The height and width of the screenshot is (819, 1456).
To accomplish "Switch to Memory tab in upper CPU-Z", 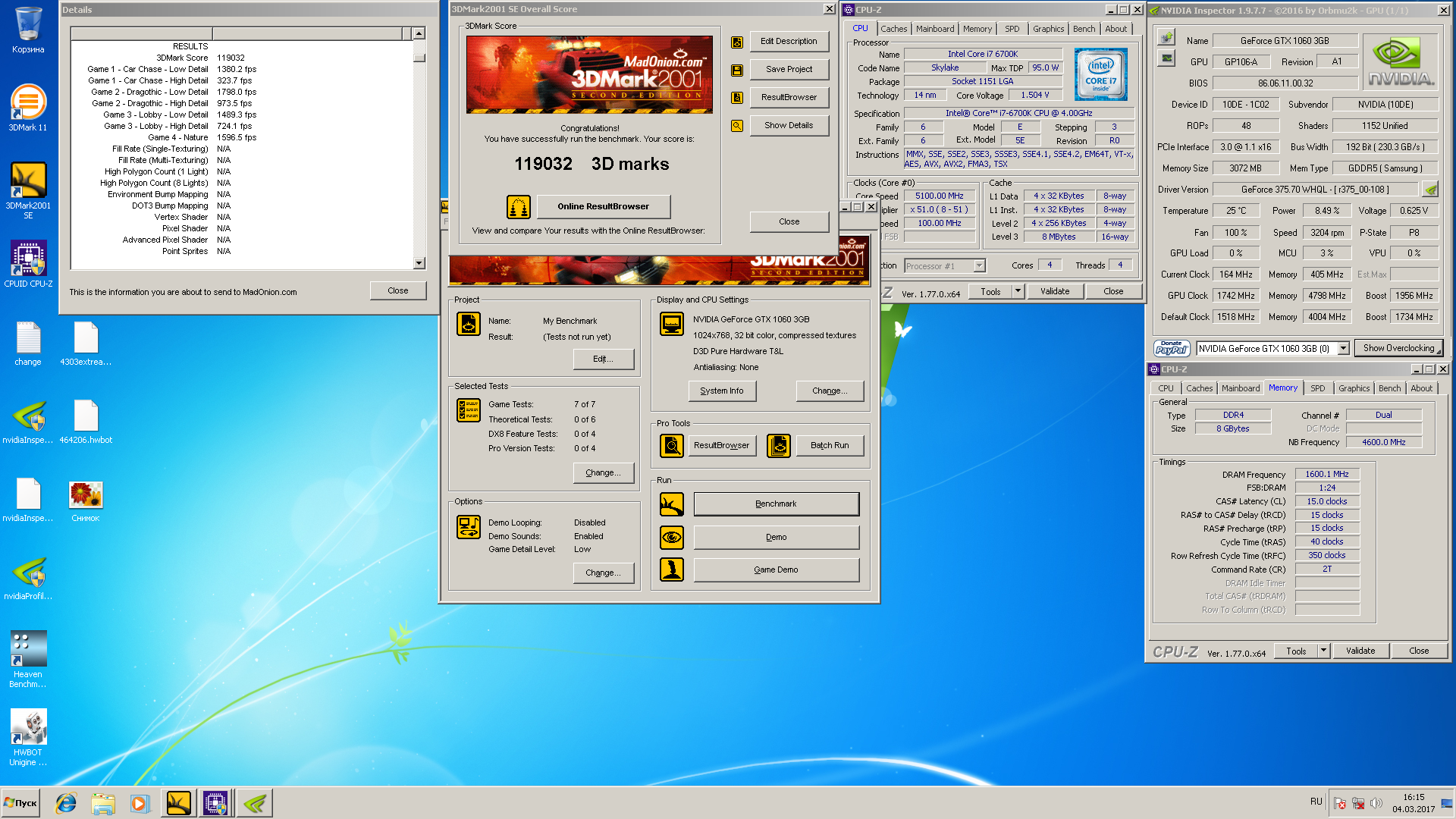I will pos(977,29).
